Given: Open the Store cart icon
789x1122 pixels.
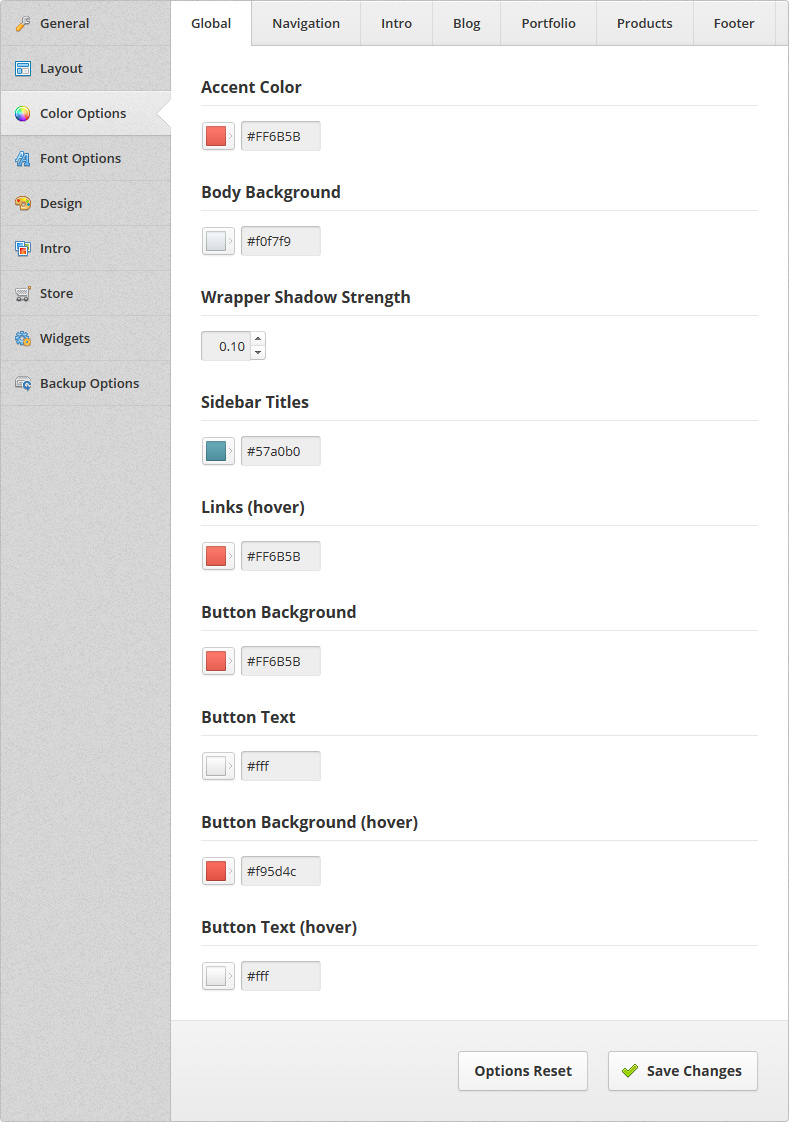Looking at the screenshot, I should tap(23, 294).
